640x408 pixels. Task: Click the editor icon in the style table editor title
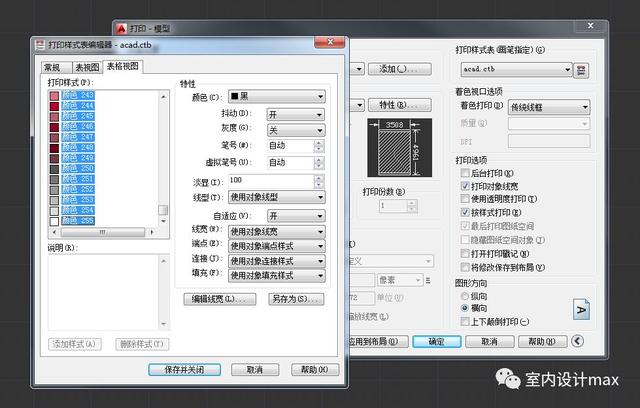(x=40, y=44)
